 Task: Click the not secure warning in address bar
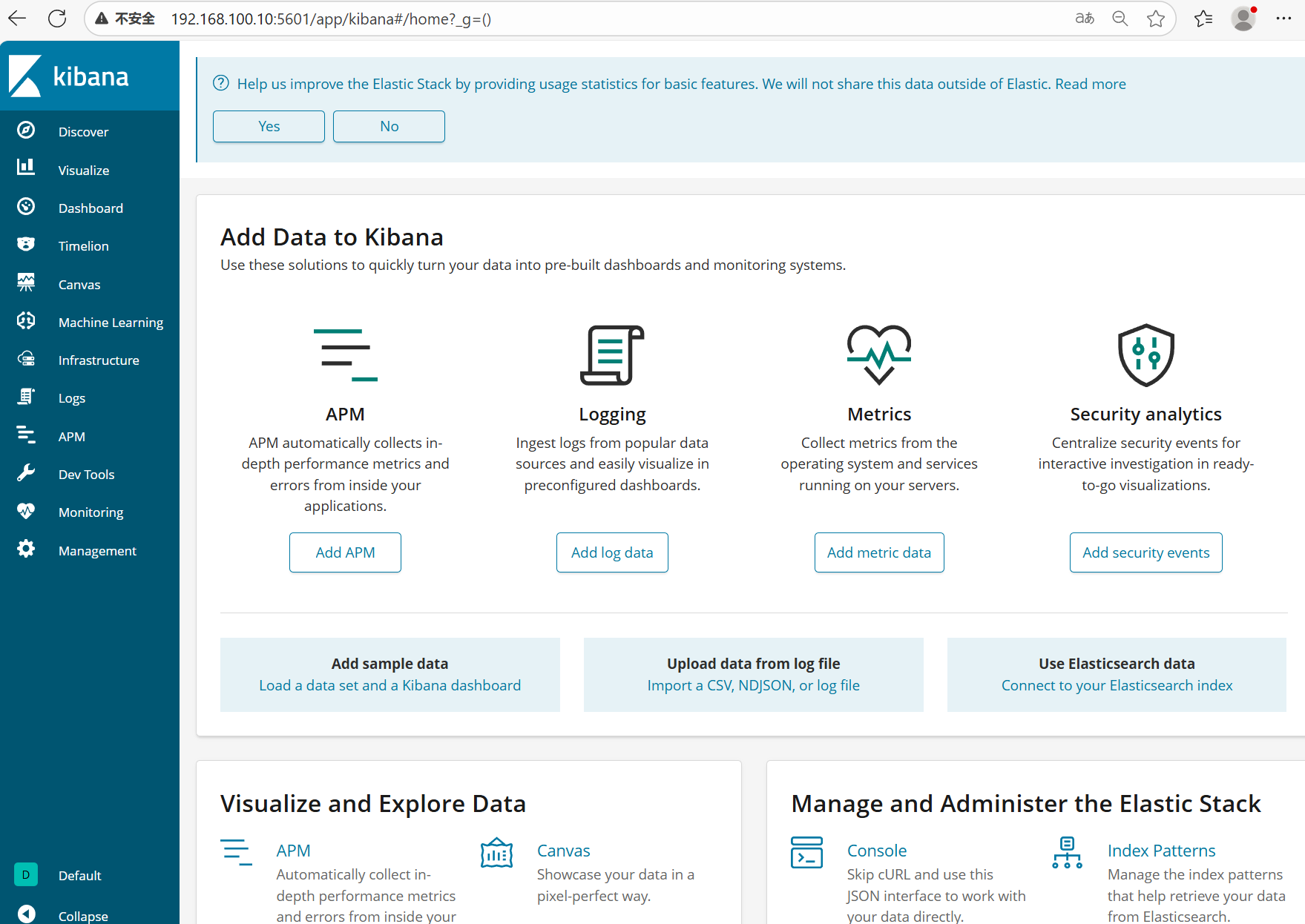125,19
